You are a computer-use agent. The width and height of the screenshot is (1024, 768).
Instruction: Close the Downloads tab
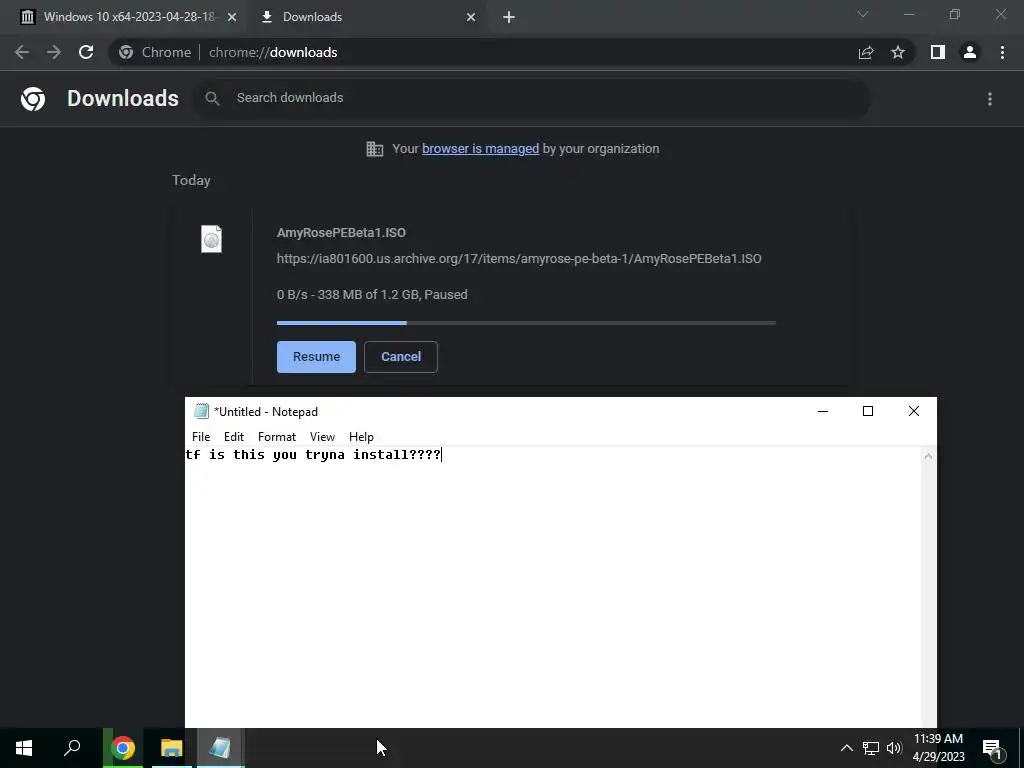[x=471, y=17]
